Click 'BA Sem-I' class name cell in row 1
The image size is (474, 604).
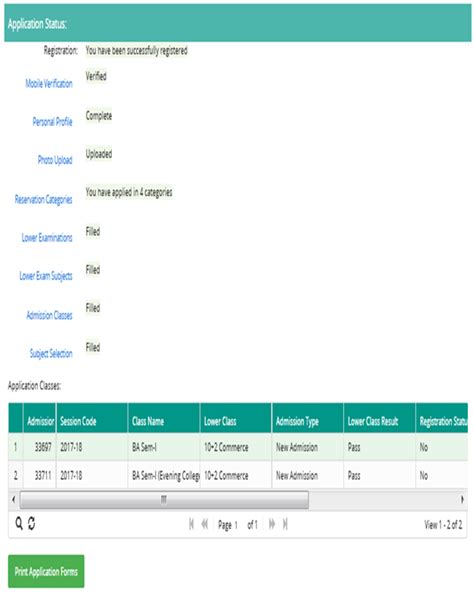pos(164,447)
